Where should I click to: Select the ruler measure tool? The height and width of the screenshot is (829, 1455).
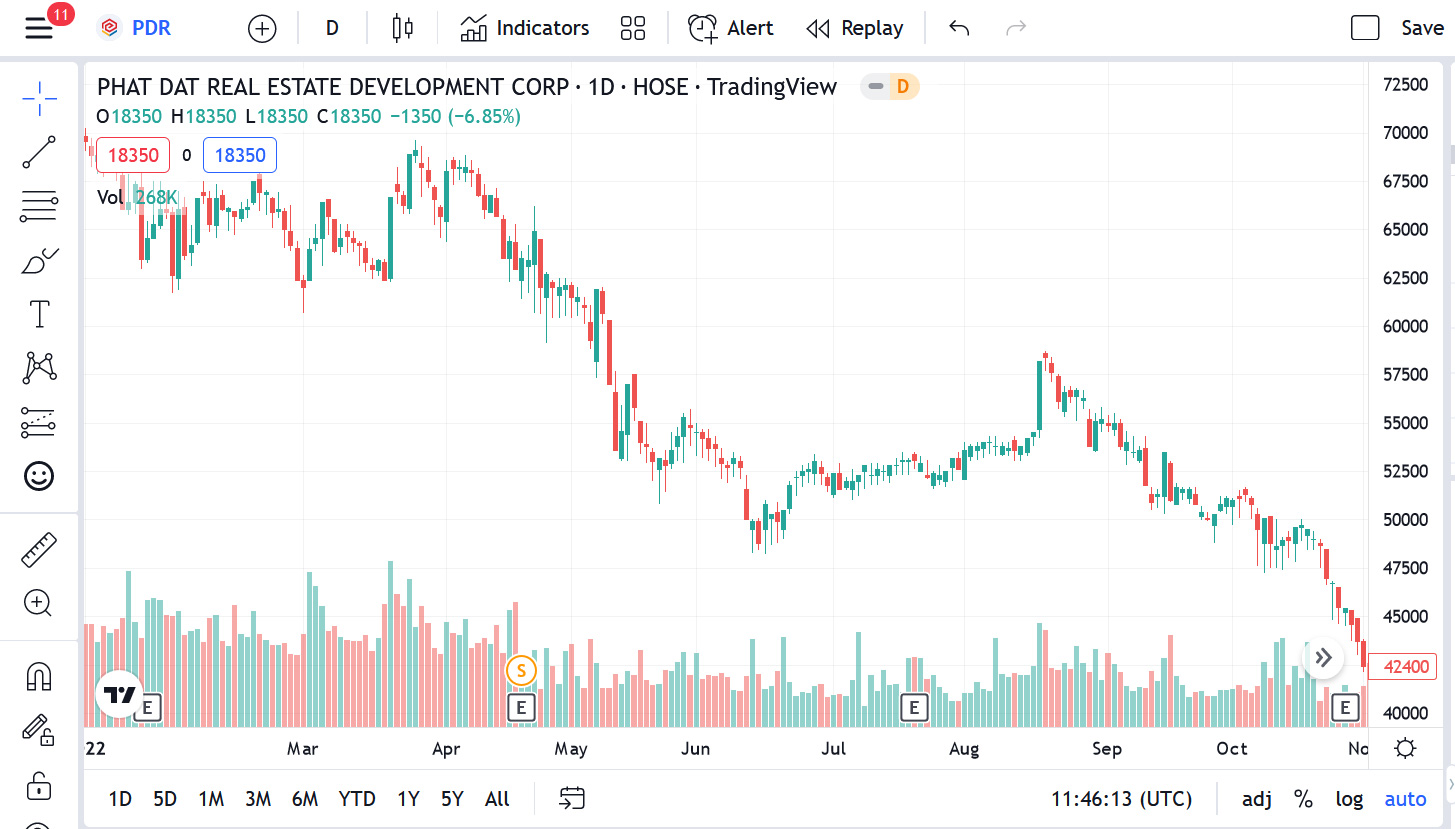39,550
